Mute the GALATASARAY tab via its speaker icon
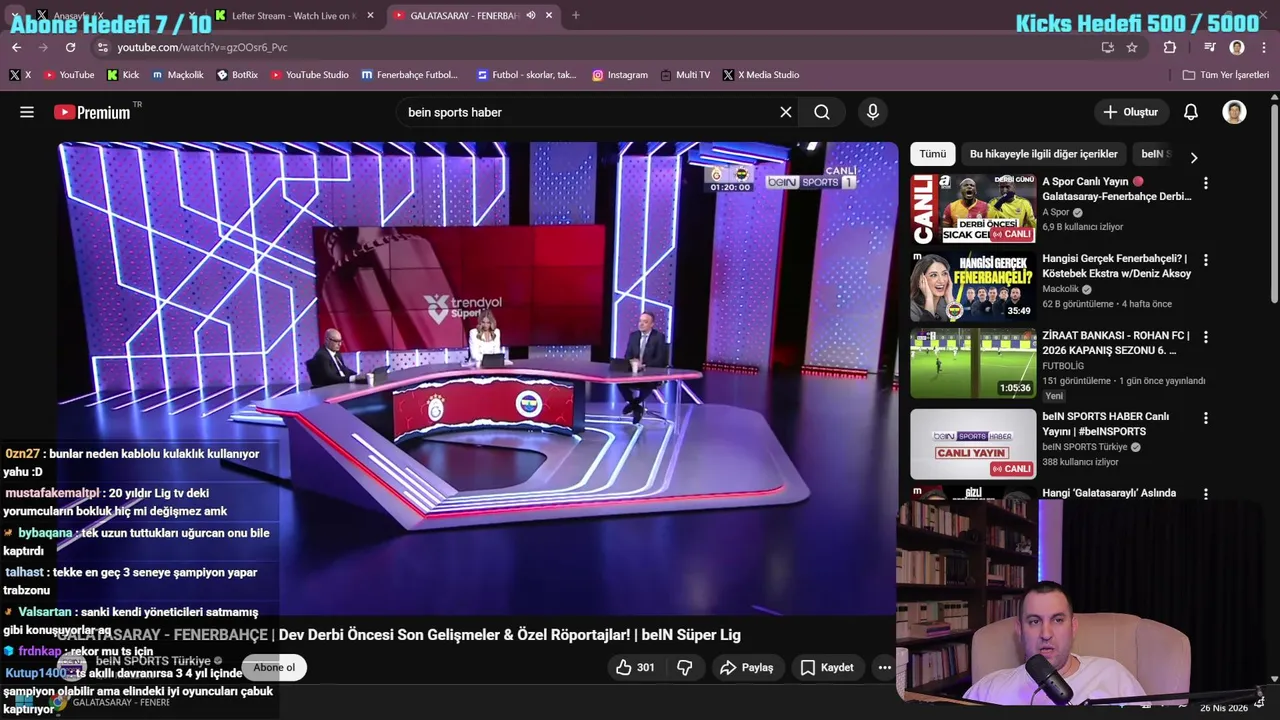The height and width of the screenshot is (720, 1280). [531, 15]
